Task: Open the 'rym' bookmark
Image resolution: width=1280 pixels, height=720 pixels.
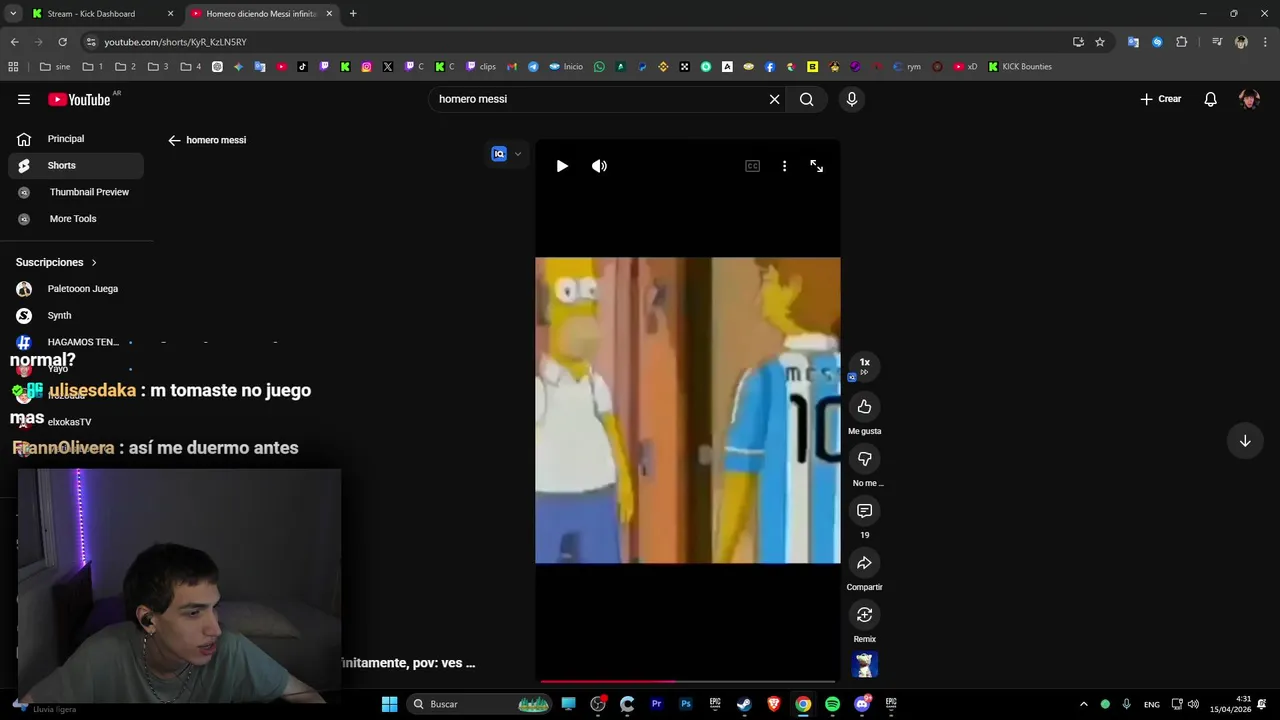Action: (906, 67)
